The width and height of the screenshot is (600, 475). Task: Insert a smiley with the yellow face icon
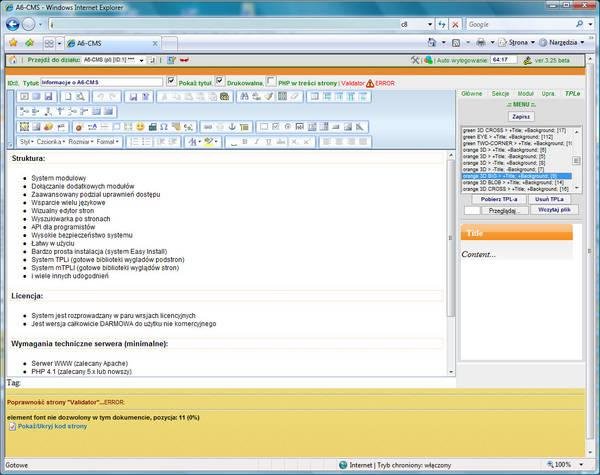pos(140,127)
